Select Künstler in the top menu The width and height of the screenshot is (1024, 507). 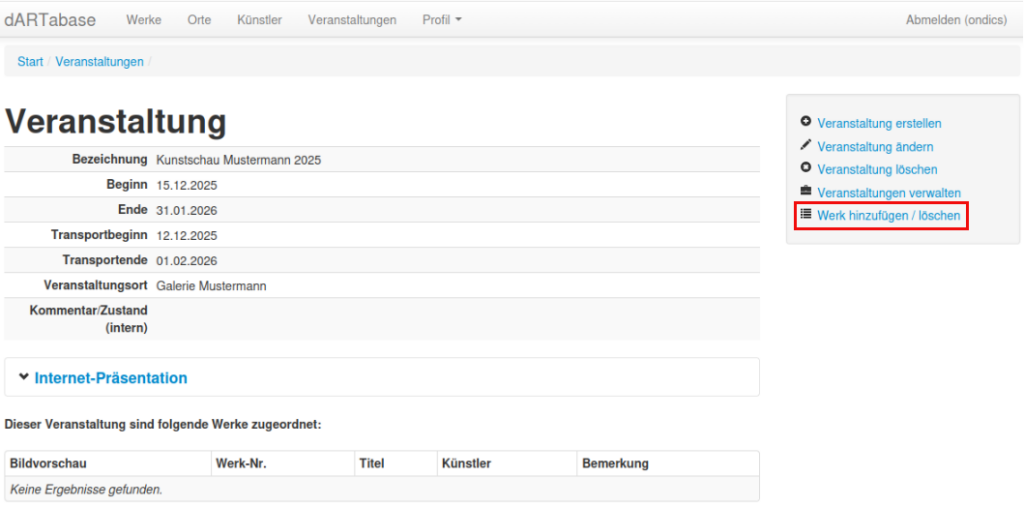point(259,20)
